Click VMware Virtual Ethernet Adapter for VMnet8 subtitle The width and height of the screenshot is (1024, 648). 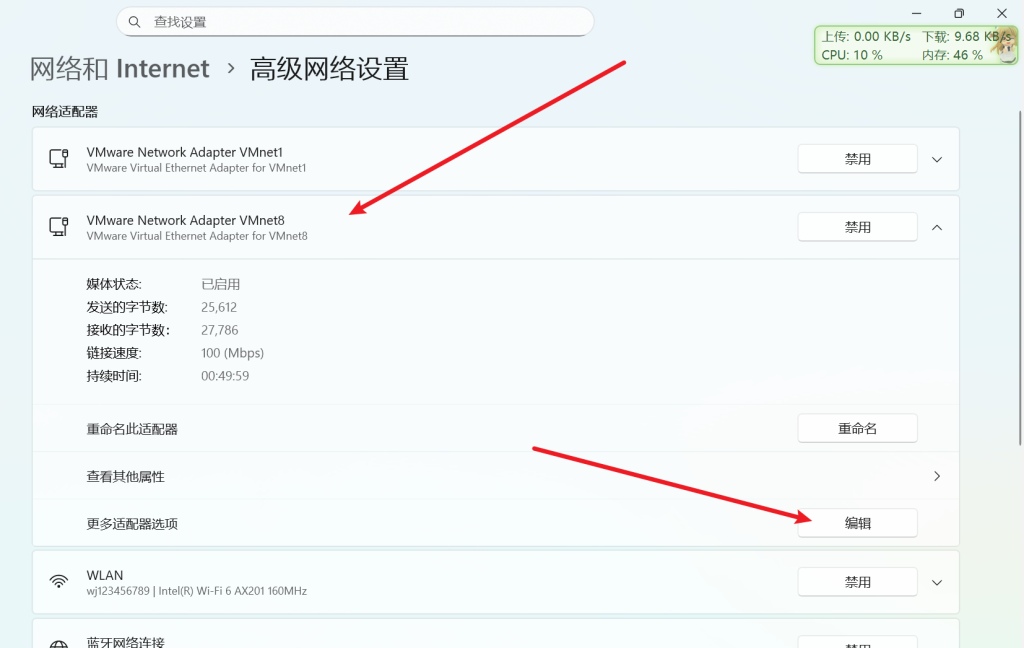tap(197, 236)
